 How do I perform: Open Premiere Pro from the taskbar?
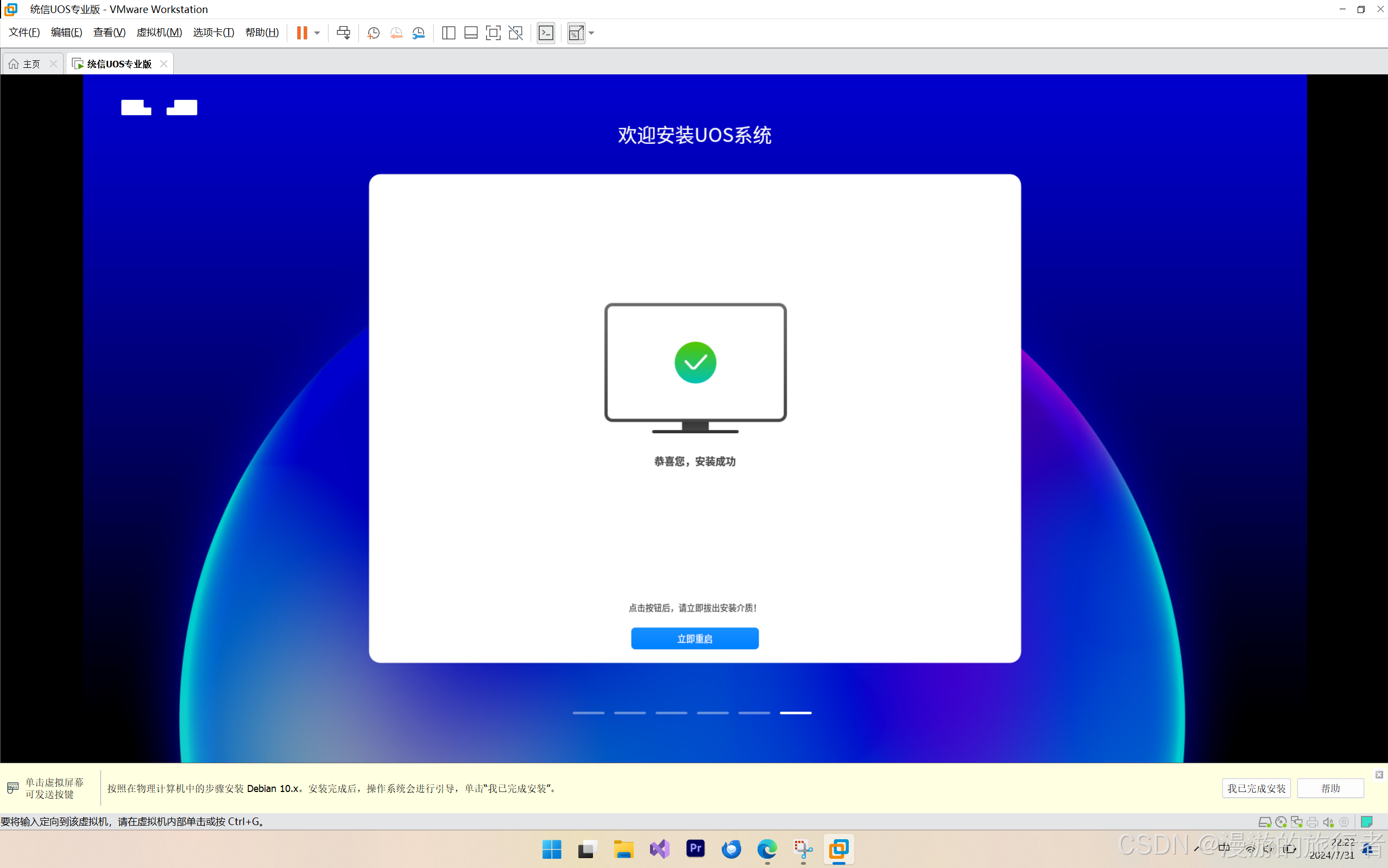click(x=696, y=848)
